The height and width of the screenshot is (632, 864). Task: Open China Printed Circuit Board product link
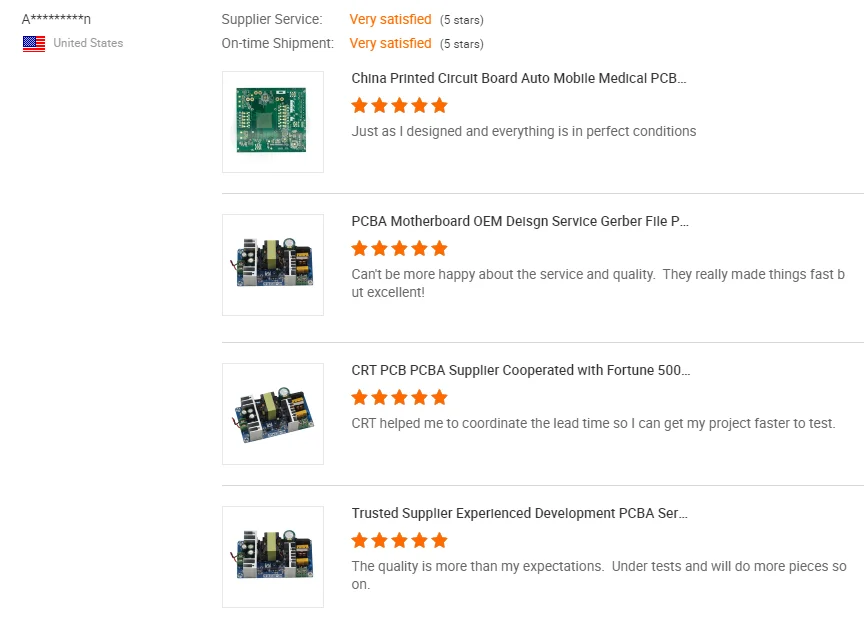point(519,78)
